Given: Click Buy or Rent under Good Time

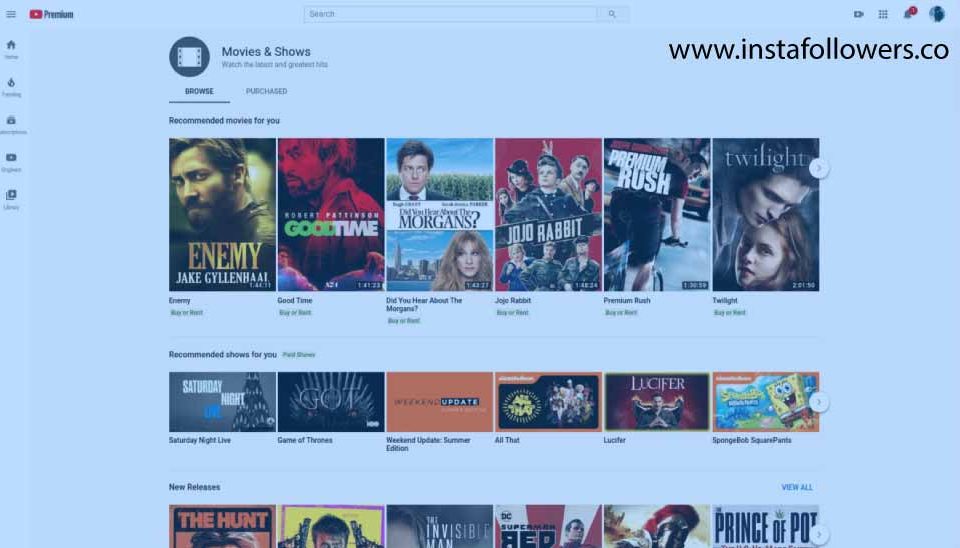Looking at the screenshot, I should click(x=295, y=313).
